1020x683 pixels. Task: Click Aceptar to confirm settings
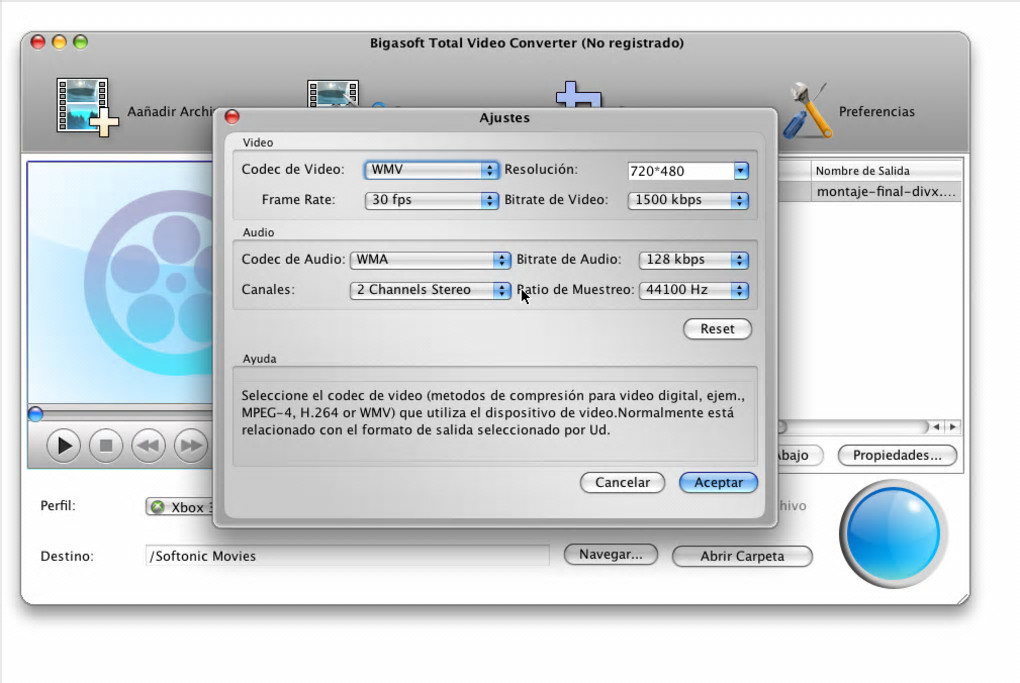coord(718,483)
